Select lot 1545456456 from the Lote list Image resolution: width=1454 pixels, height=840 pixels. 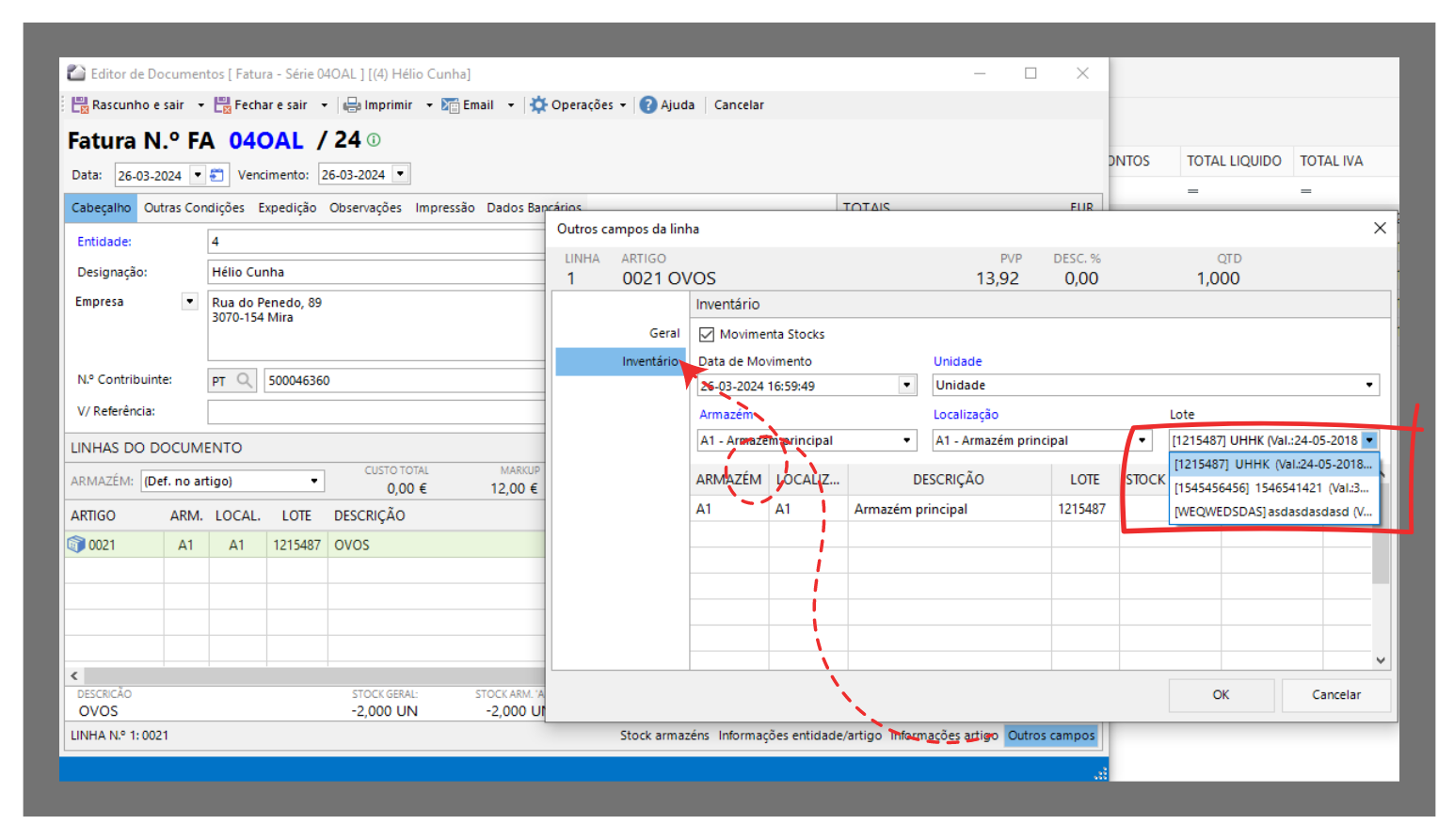(x=1270, y=488)
